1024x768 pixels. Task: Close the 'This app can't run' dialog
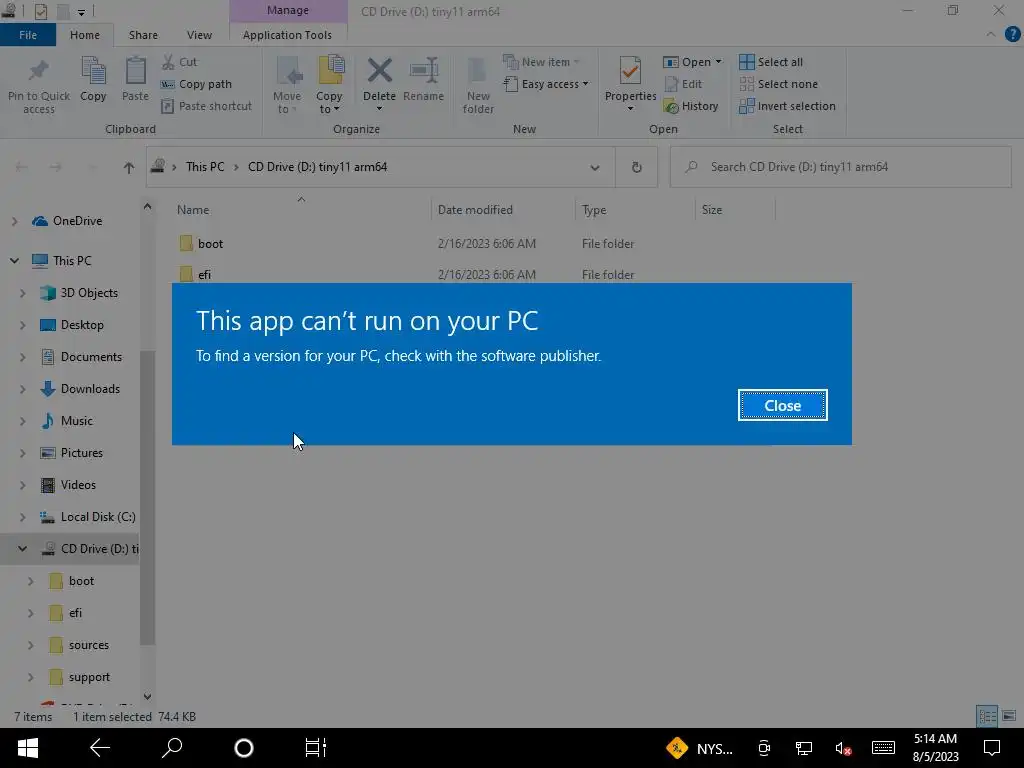coord(782,406)
